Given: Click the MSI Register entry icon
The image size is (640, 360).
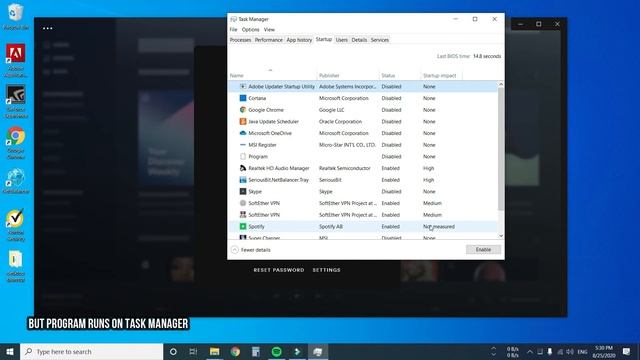Looking at the screenshot, I should pyautogui.click(x=243, y=144).
